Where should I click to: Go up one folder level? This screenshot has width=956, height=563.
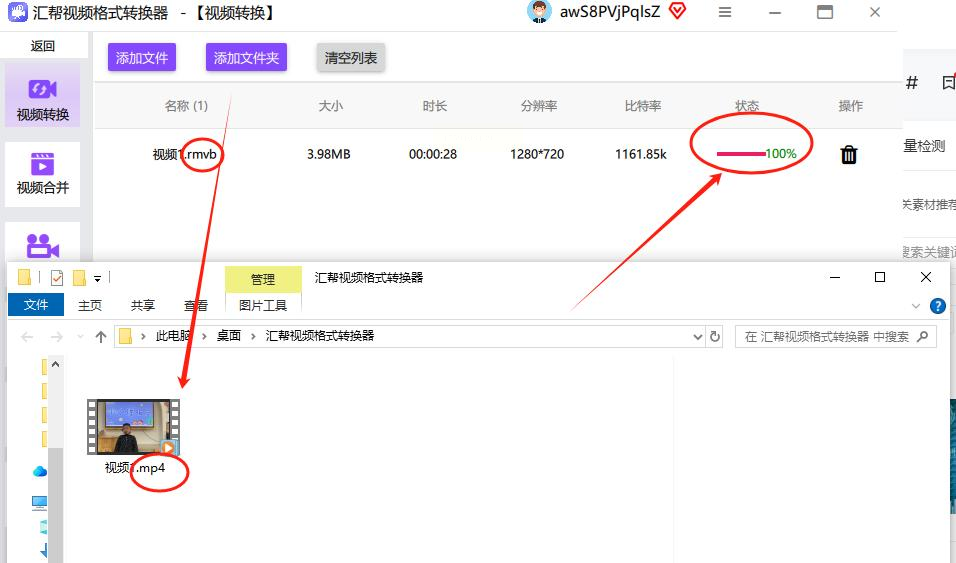tap(101, 337)
